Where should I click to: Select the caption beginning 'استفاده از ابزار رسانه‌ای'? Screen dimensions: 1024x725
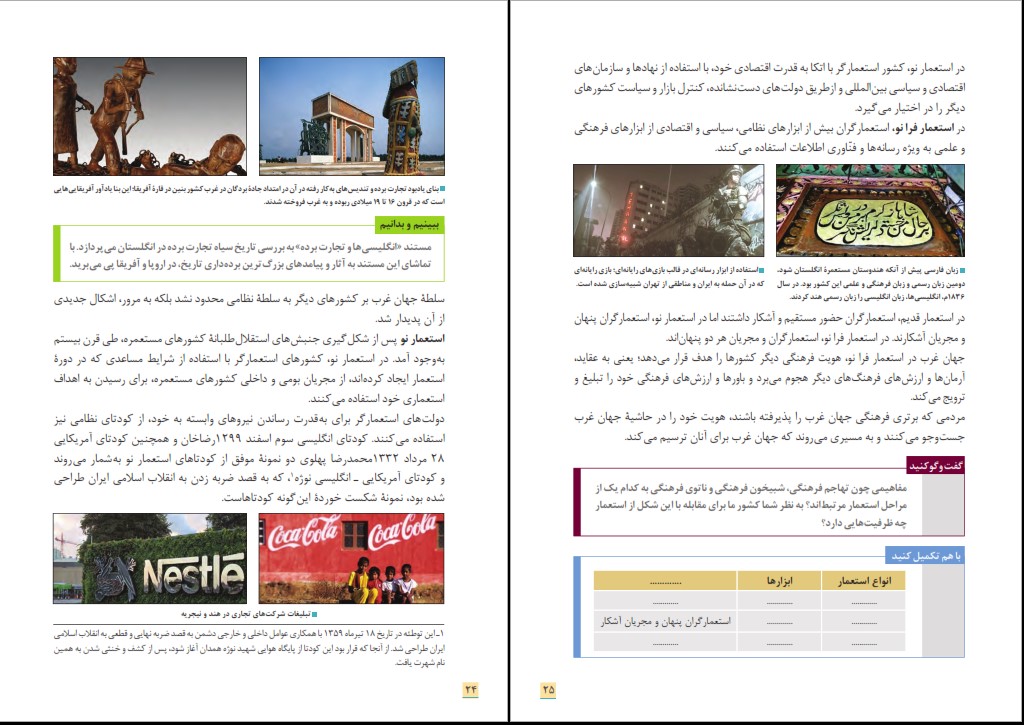[x=669, y=277]
